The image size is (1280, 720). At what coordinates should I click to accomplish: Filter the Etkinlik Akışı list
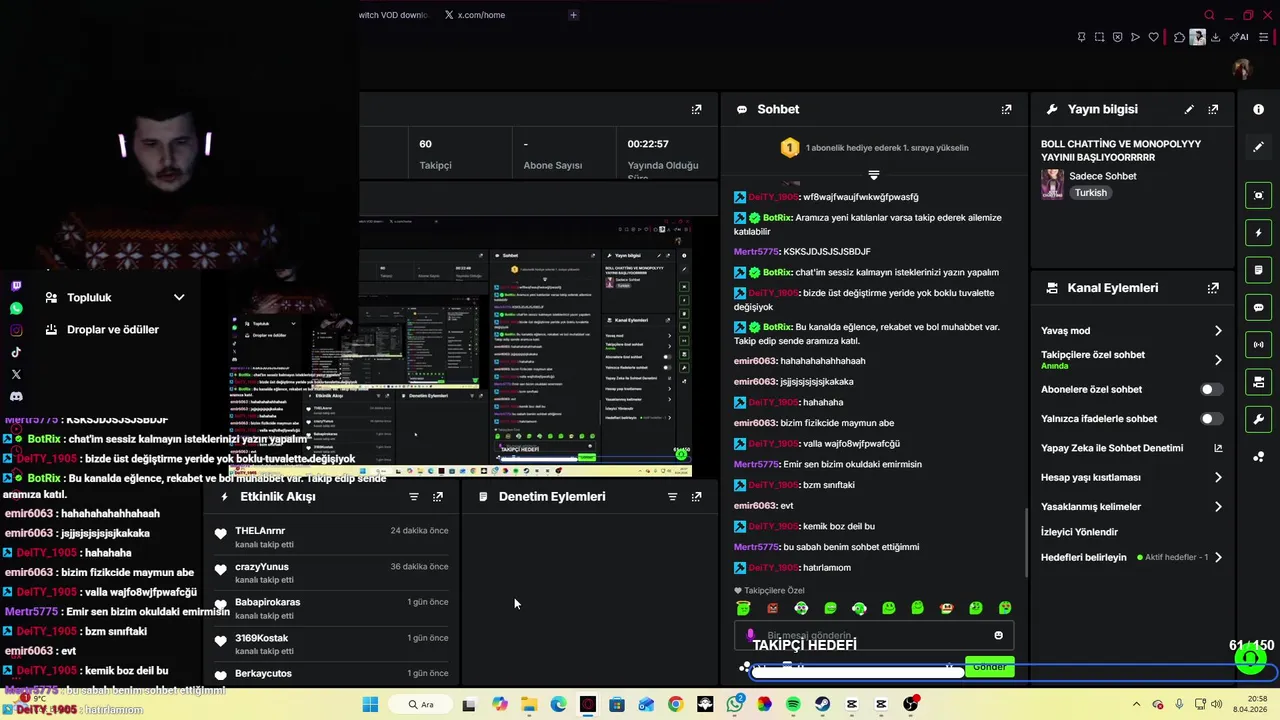[414, 496]
